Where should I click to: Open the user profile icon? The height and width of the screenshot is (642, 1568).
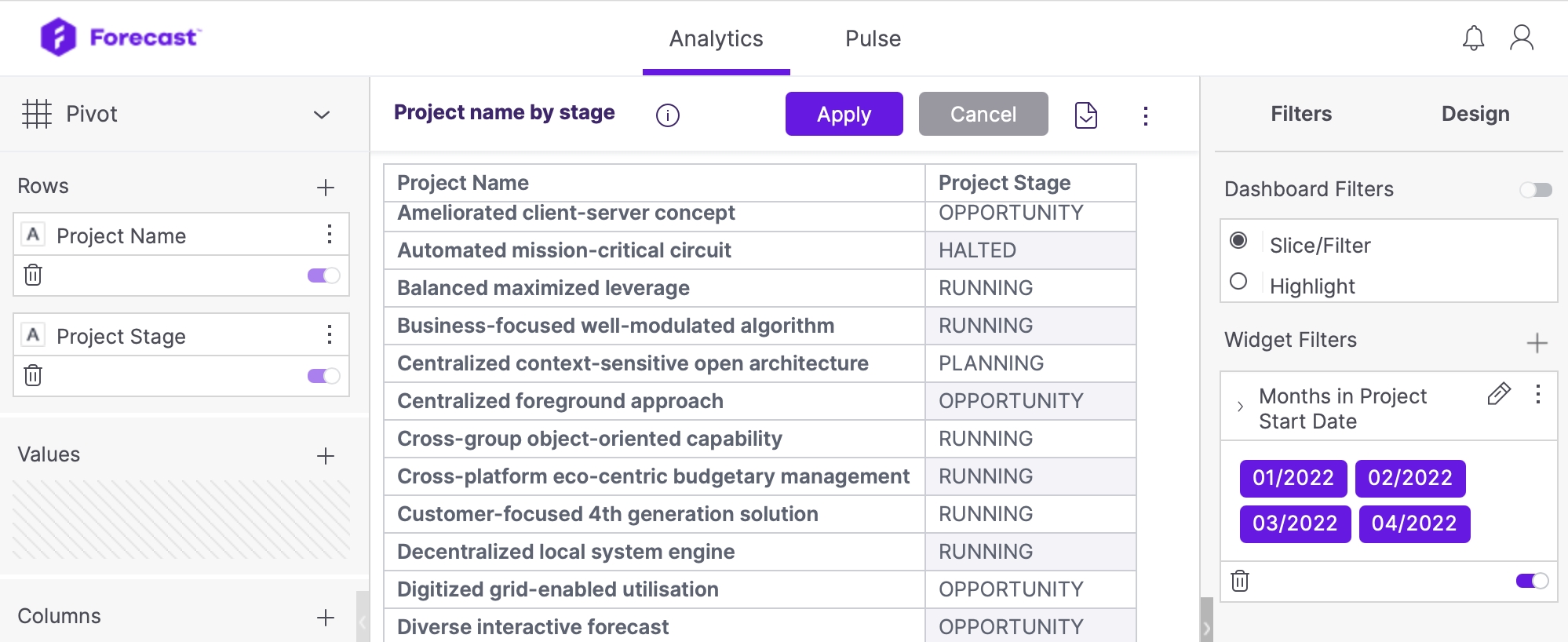(x=1522, y=38)
